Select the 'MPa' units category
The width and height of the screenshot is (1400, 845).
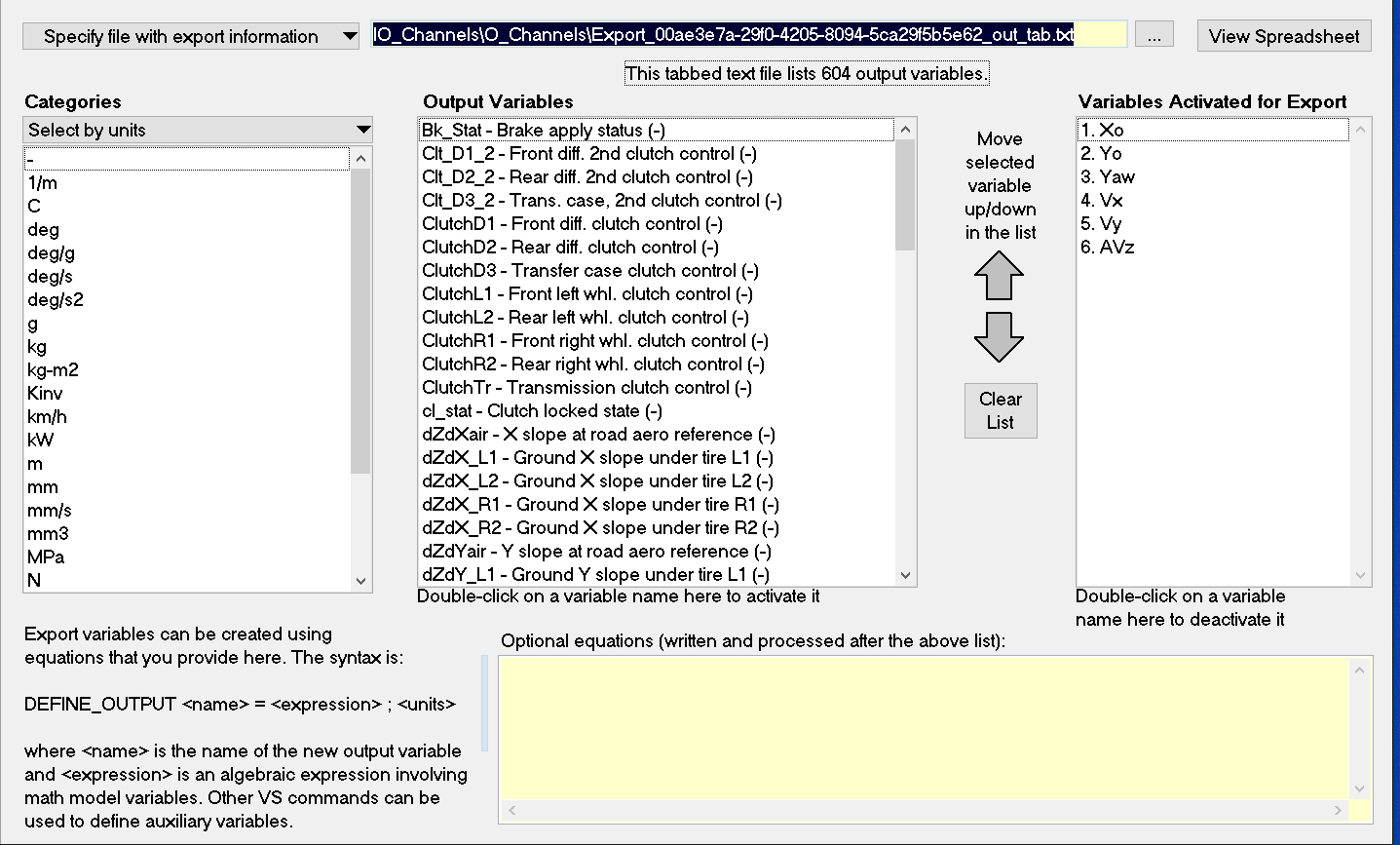tap(187, 557)
